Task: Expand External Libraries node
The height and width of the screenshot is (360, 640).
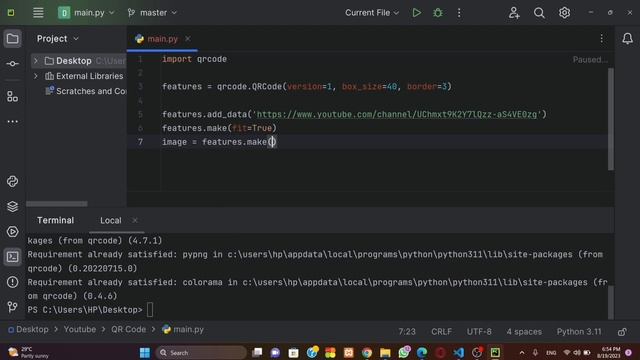Action: 36,76
